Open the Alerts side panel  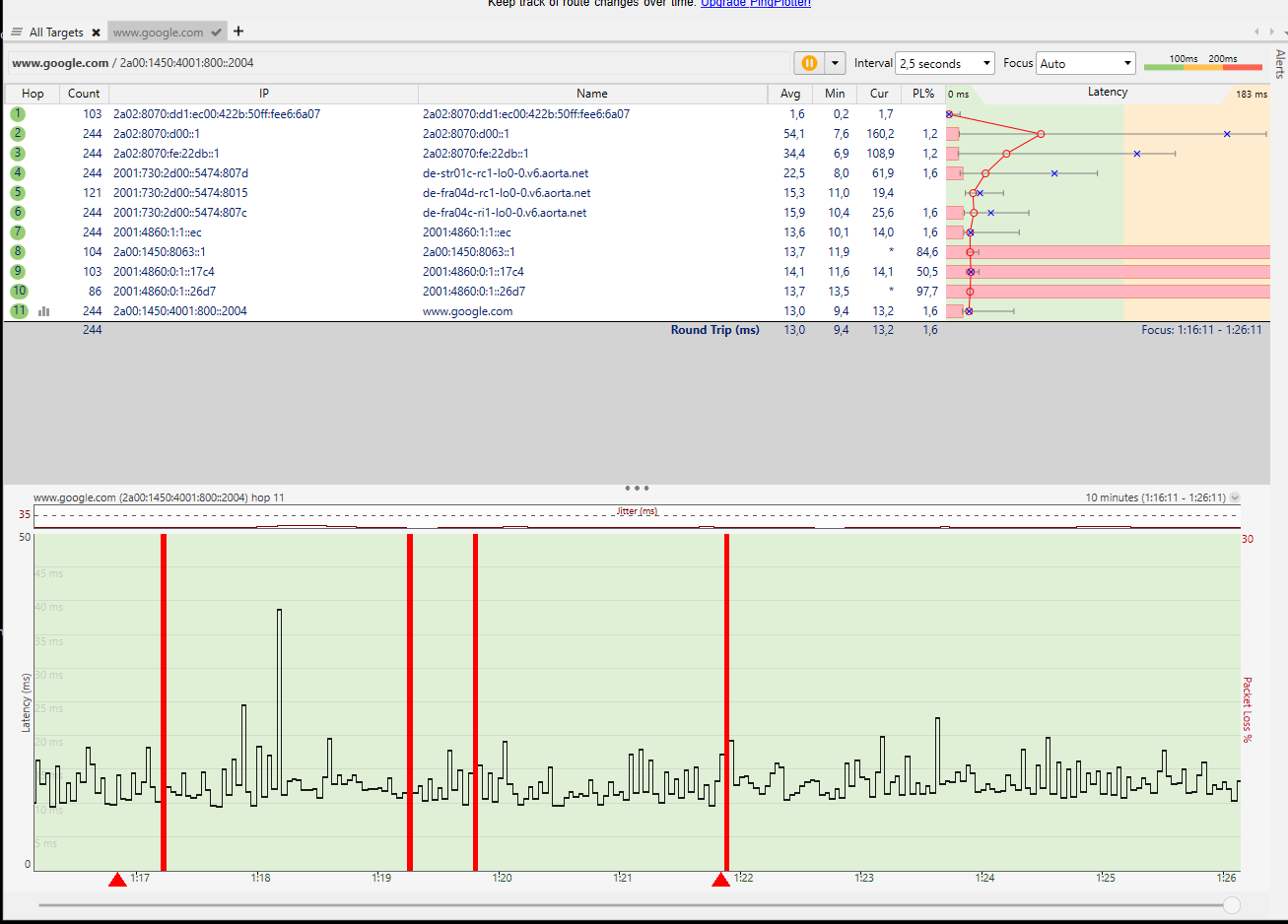[1279, 64]
